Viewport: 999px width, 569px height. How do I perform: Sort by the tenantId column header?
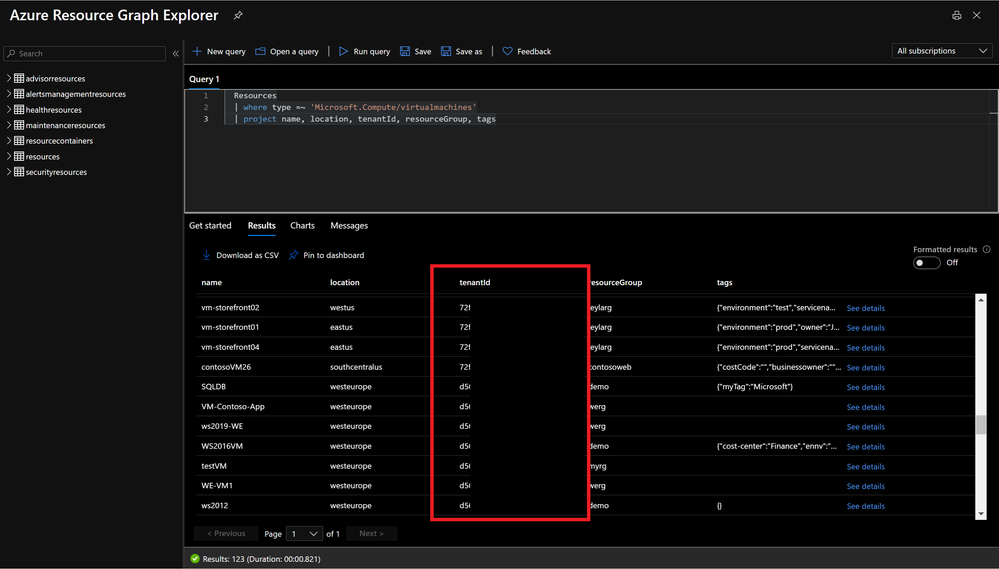coord(475,282)
